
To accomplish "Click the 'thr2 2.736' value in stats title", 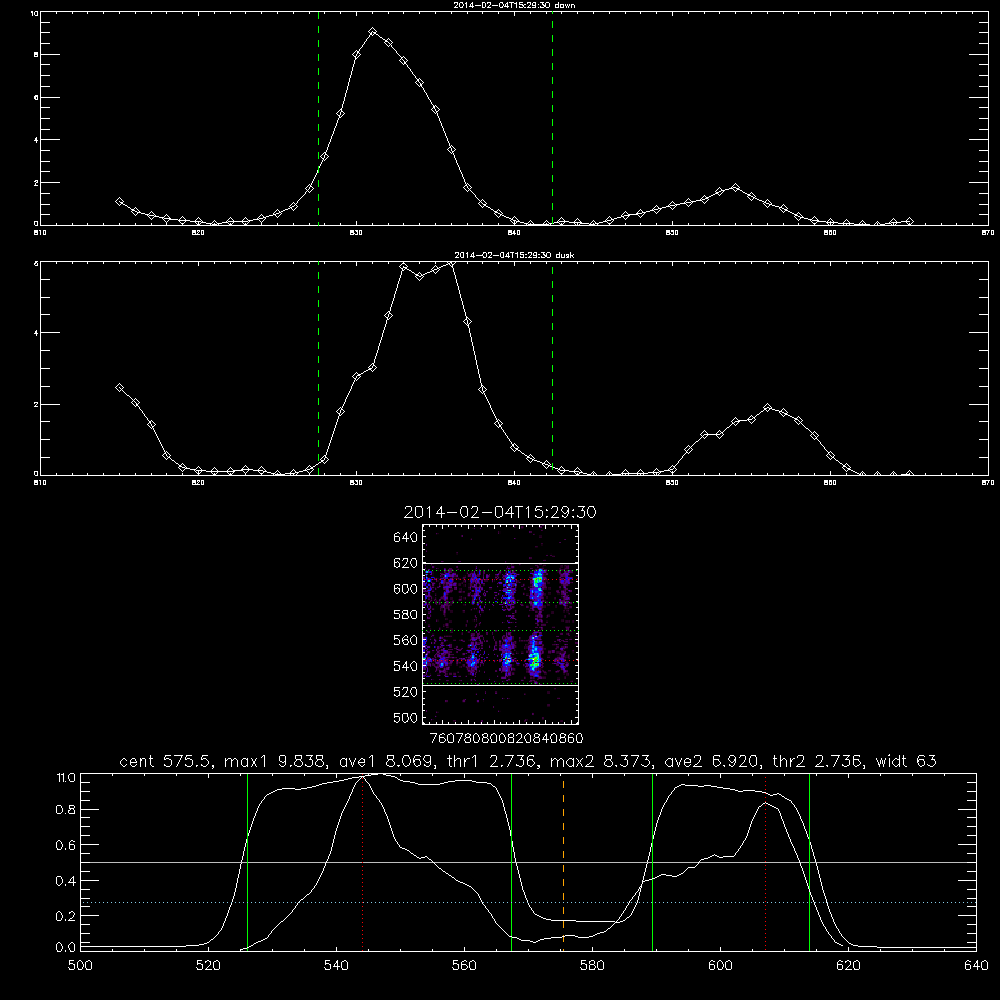I will click(x=817, y=761).
